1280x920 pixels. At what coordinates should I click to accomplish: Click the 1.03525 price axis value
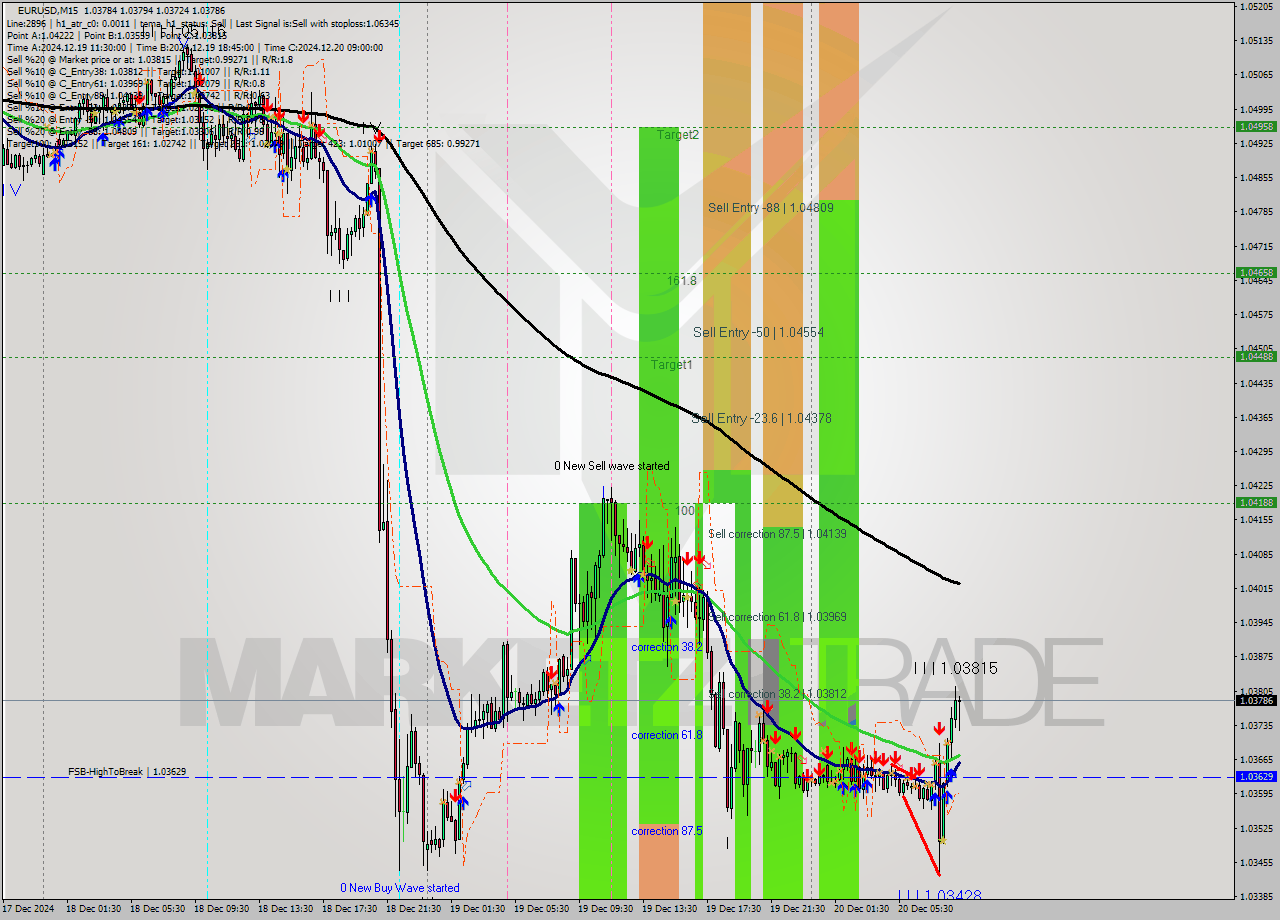1256,828
